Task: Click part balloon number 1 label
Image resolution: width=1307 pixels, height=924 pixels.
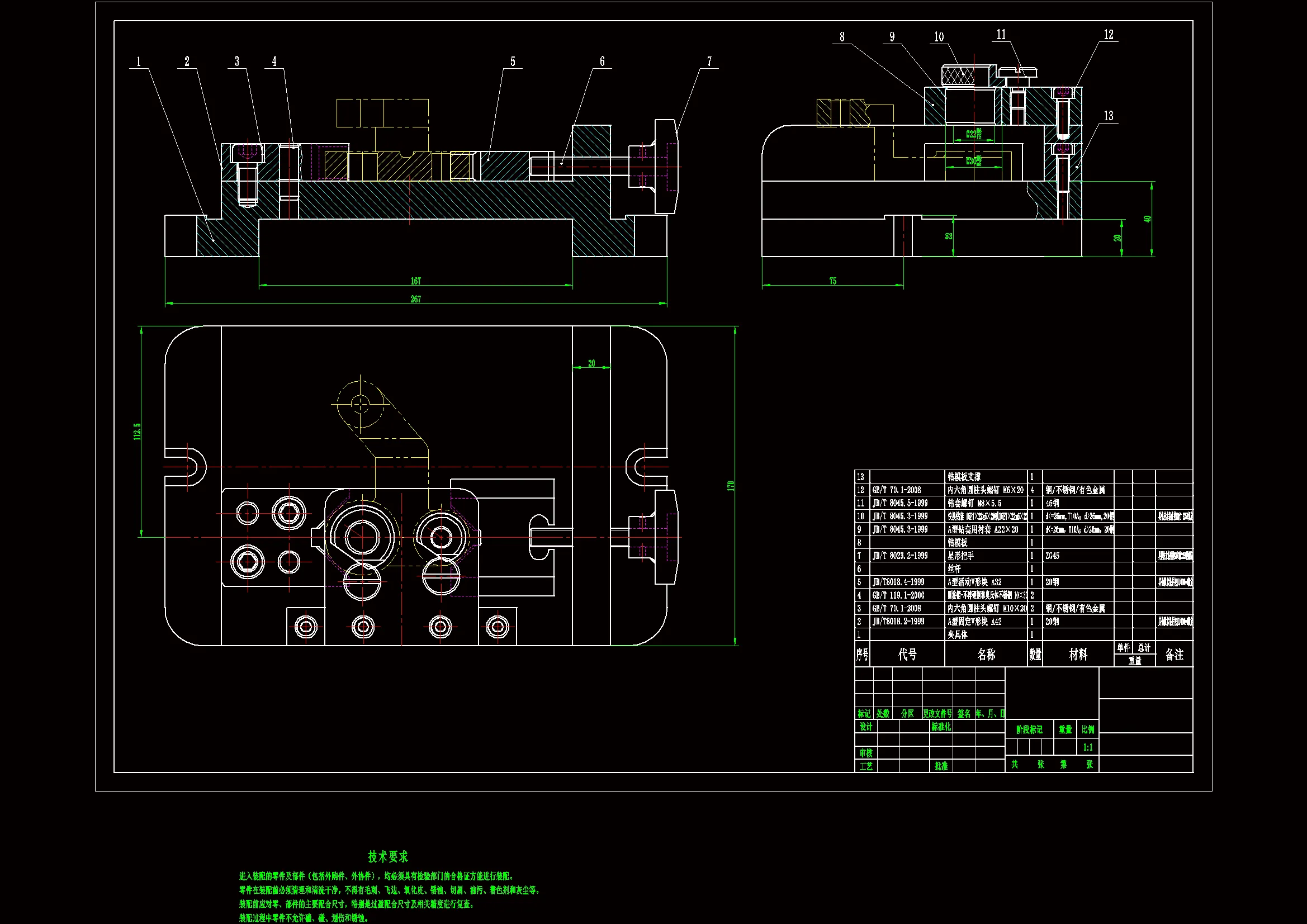Action: coord(138,61)
